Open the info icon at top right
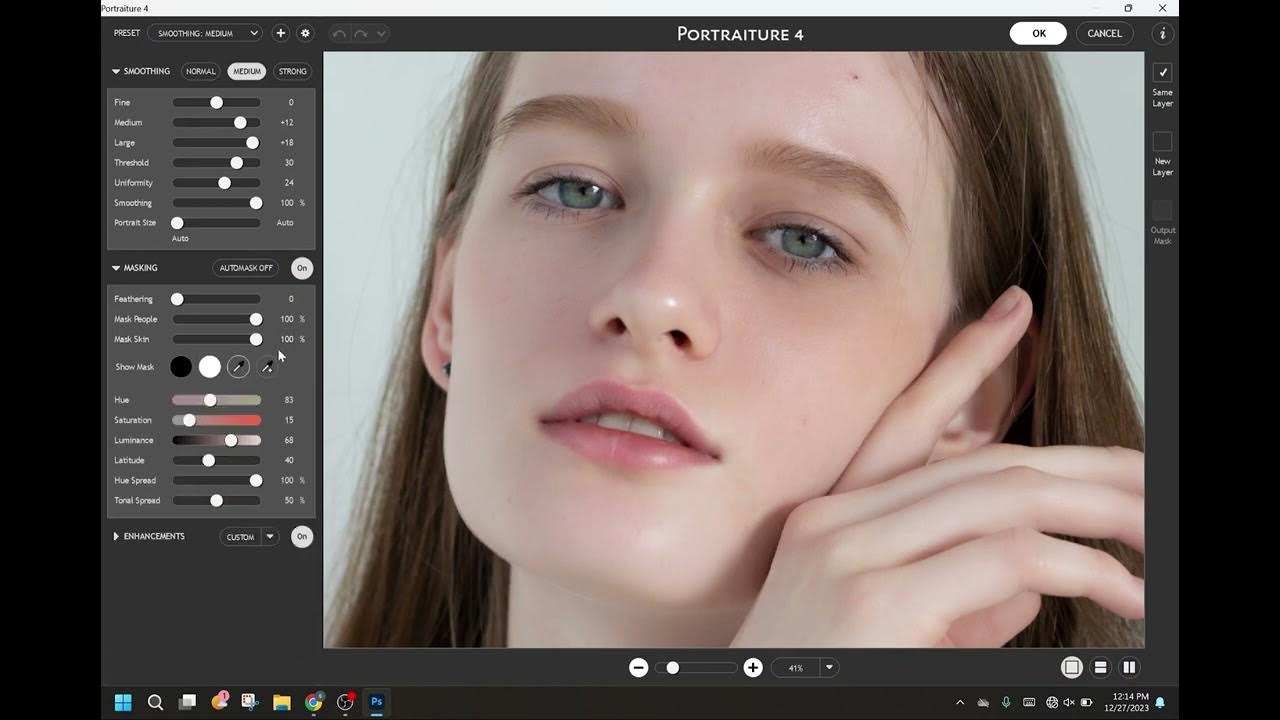 [1162, 34]
